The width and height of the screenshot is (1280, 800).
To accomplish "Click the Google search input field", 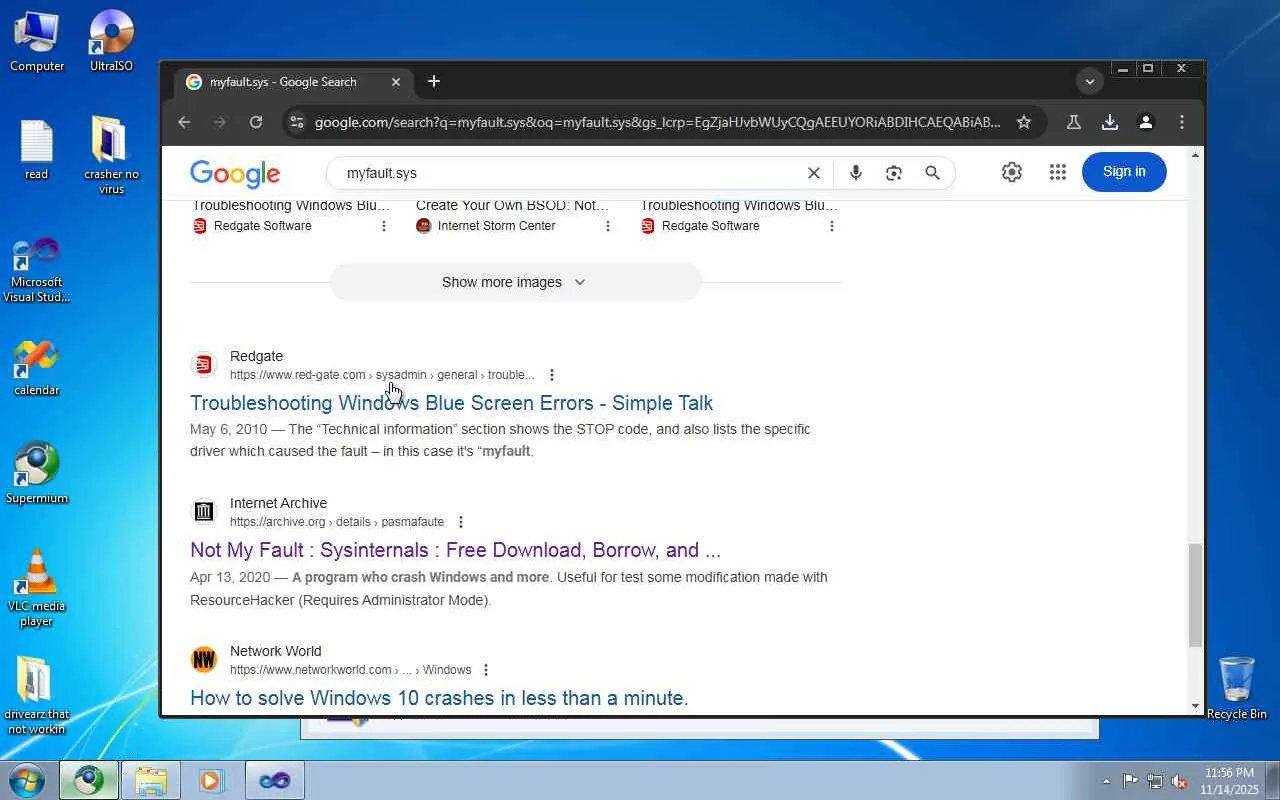I will [570, 173].
